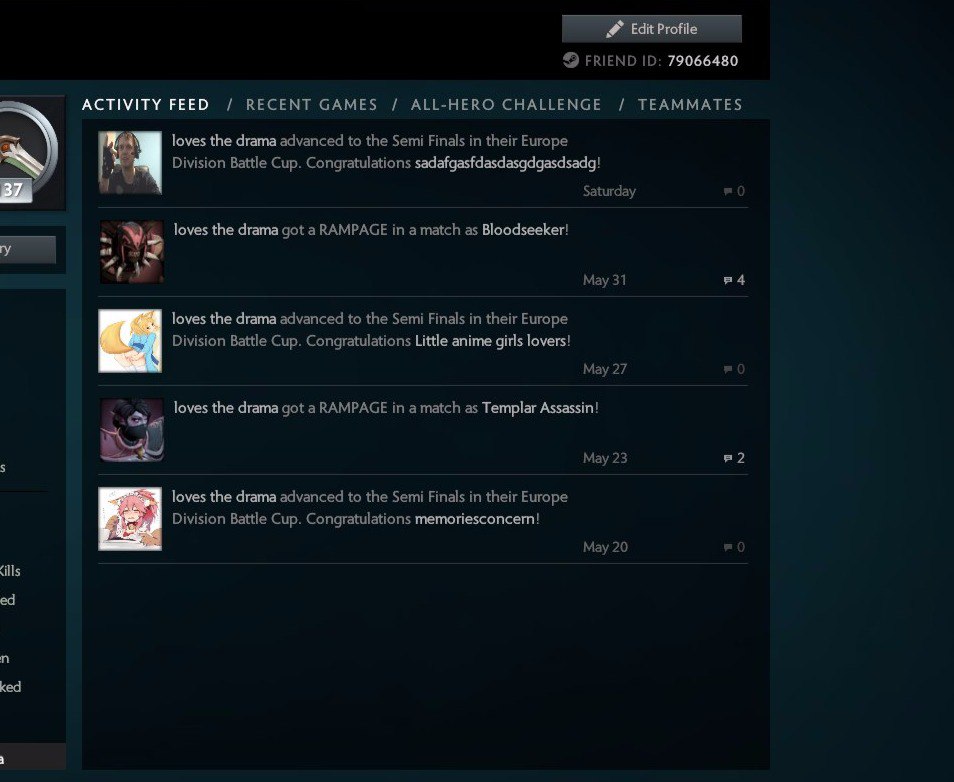Go to the Teammates tab
This screenshot has width=954, height=782.
(x=690, y=104)
